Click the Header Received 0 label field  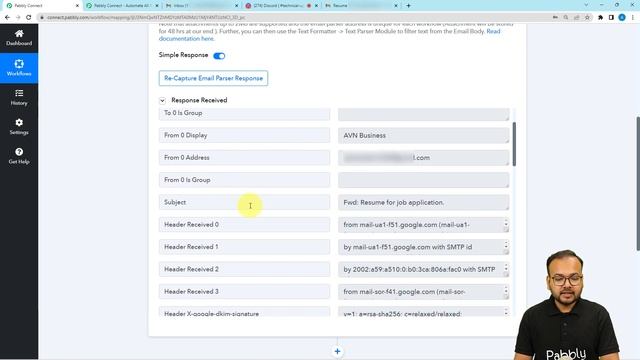(244, 224)
